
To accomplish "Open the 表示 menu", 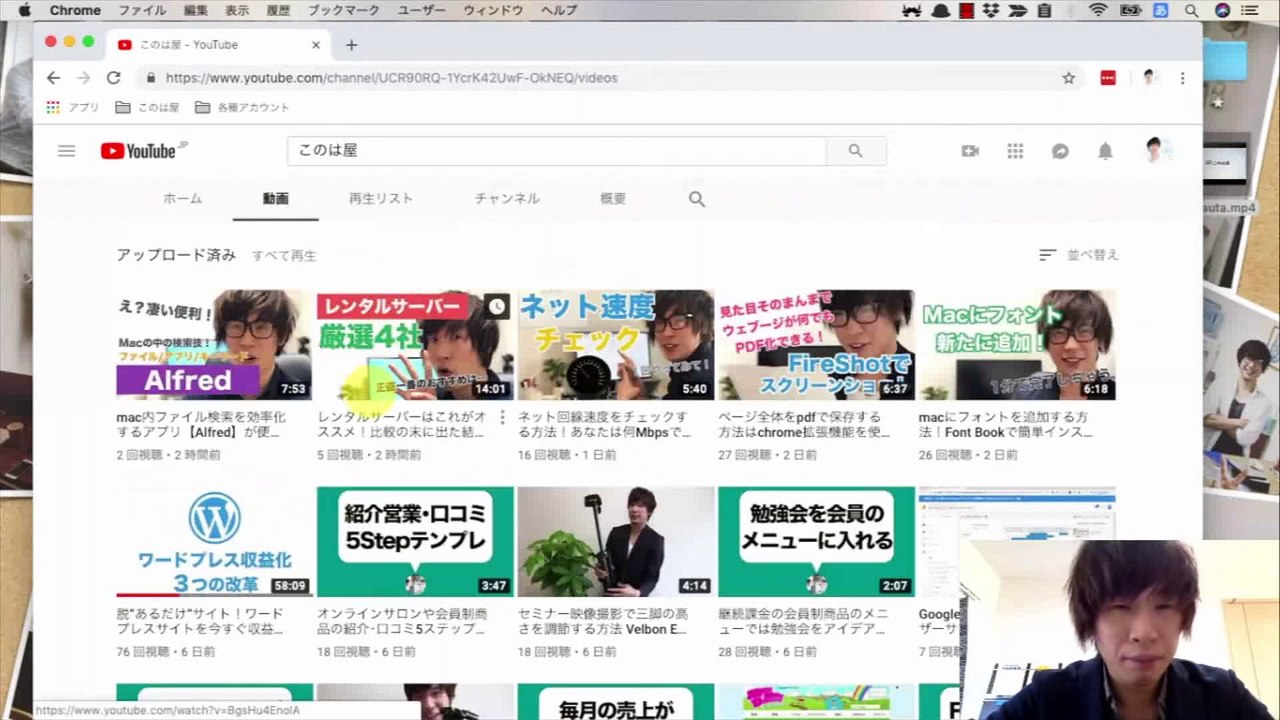I will (237, 10).
